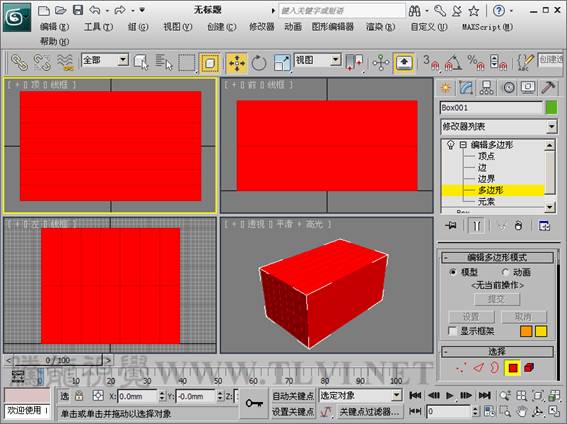567x424 pixels.
Task: Open Edit Named Selection Sets
Action: (x=525, y=63)
